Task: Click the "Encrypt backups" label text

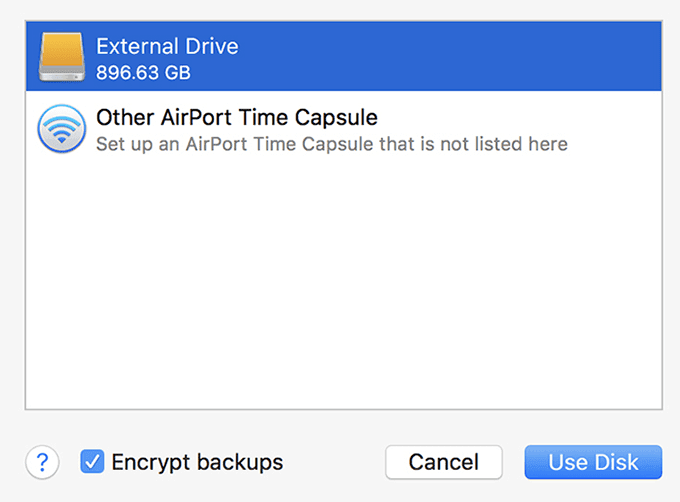Action: [x=197, y=462]
